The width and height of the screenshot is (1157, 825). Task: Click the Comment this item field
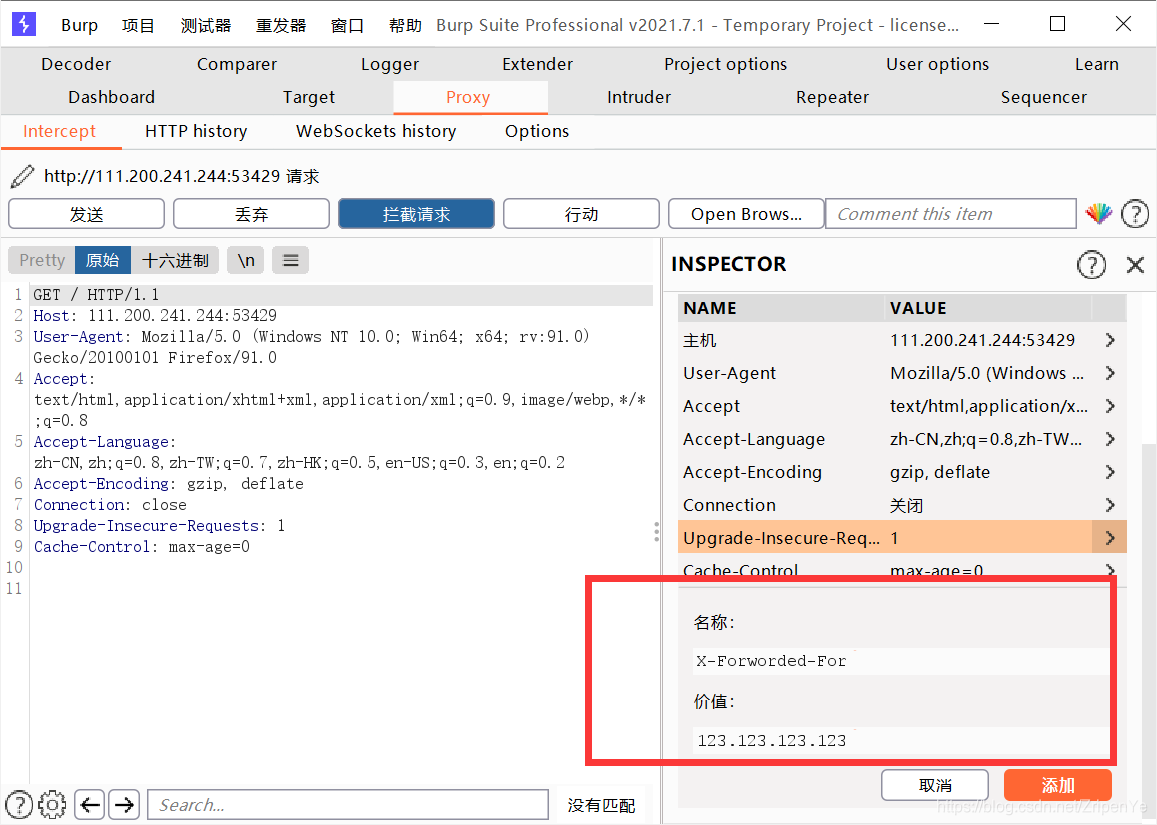coord(950,214)
